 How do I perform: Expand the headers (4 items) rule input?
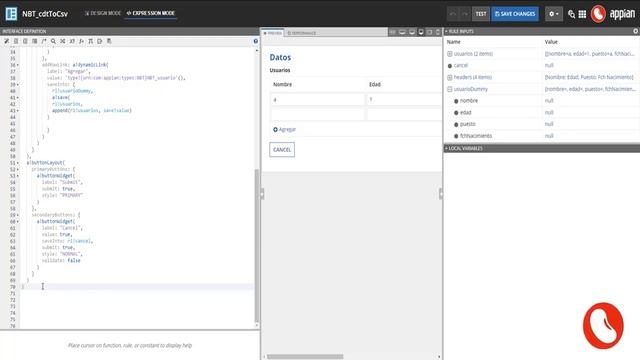tap(449, 77)
